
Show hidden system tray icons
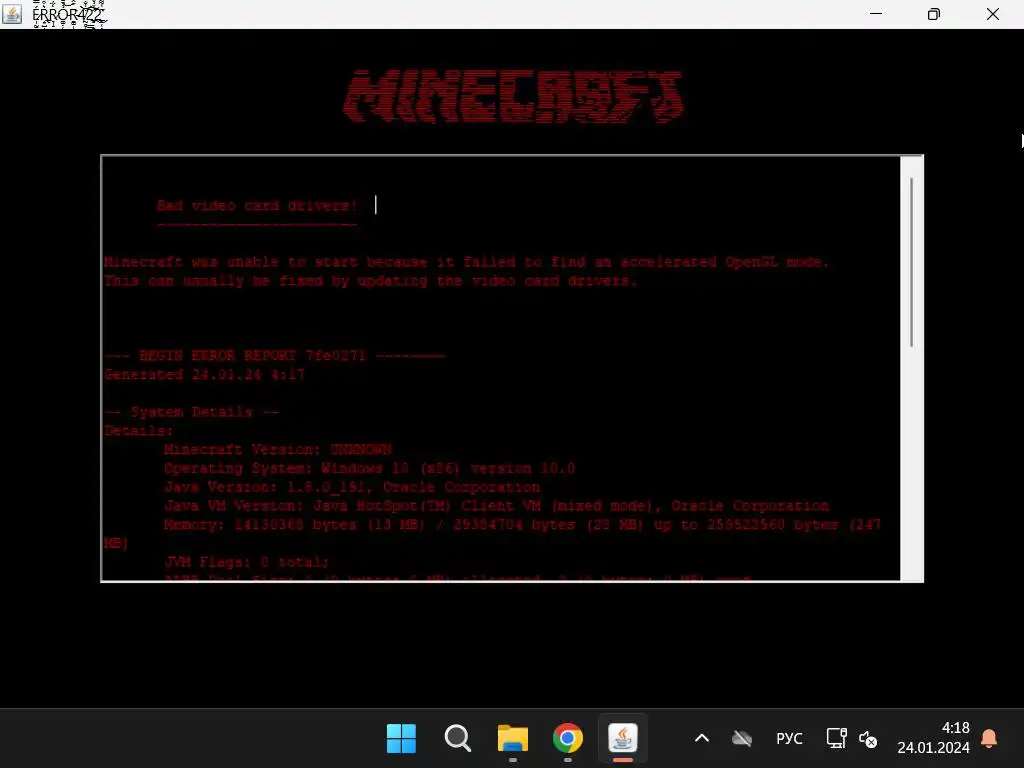[702, 739]
